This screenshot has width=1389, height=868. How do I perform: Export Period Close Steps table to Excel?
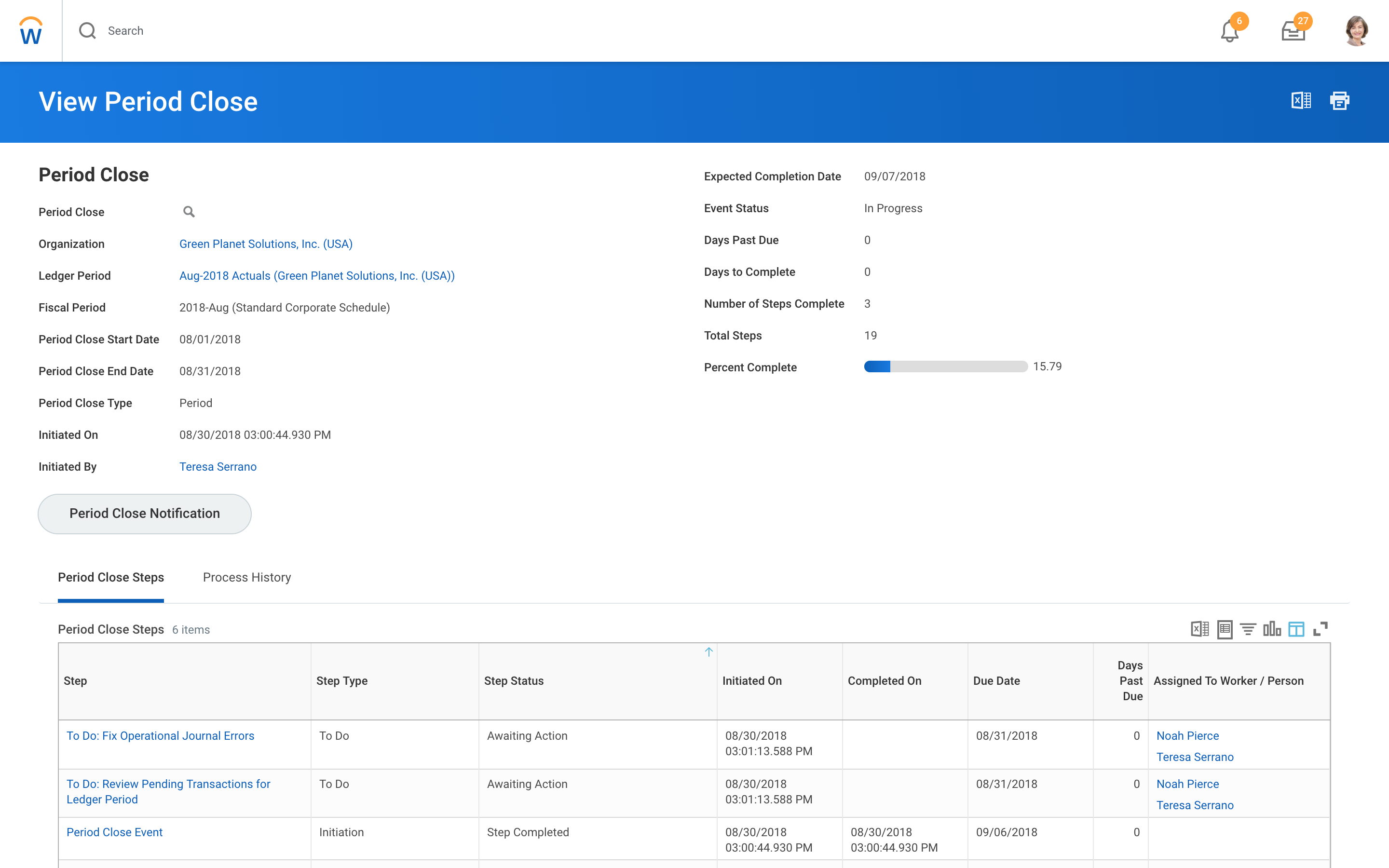click(x=1199, y=629)
